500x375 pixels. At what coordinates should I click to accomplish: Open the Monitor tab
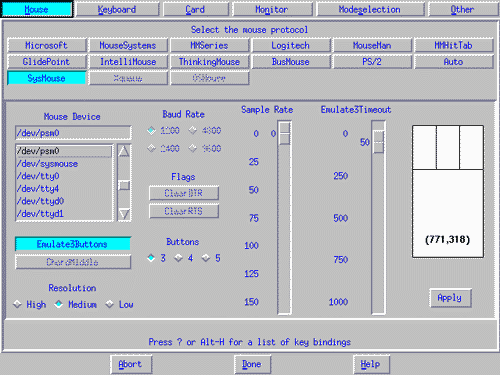pos(272,9)
